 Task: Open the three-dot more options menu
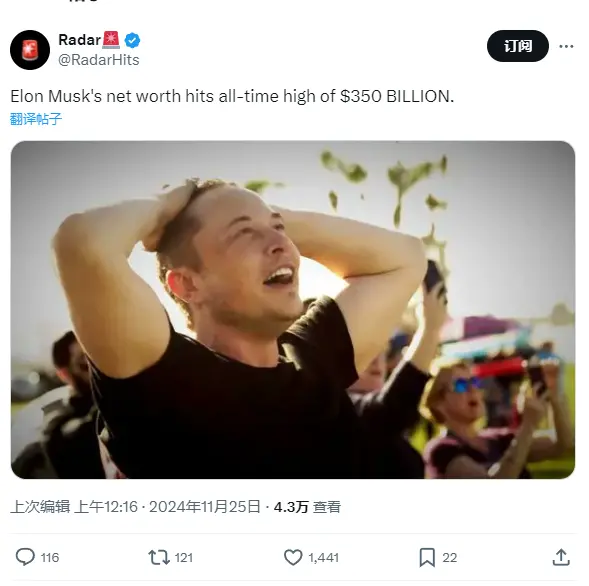coord(566,46)
